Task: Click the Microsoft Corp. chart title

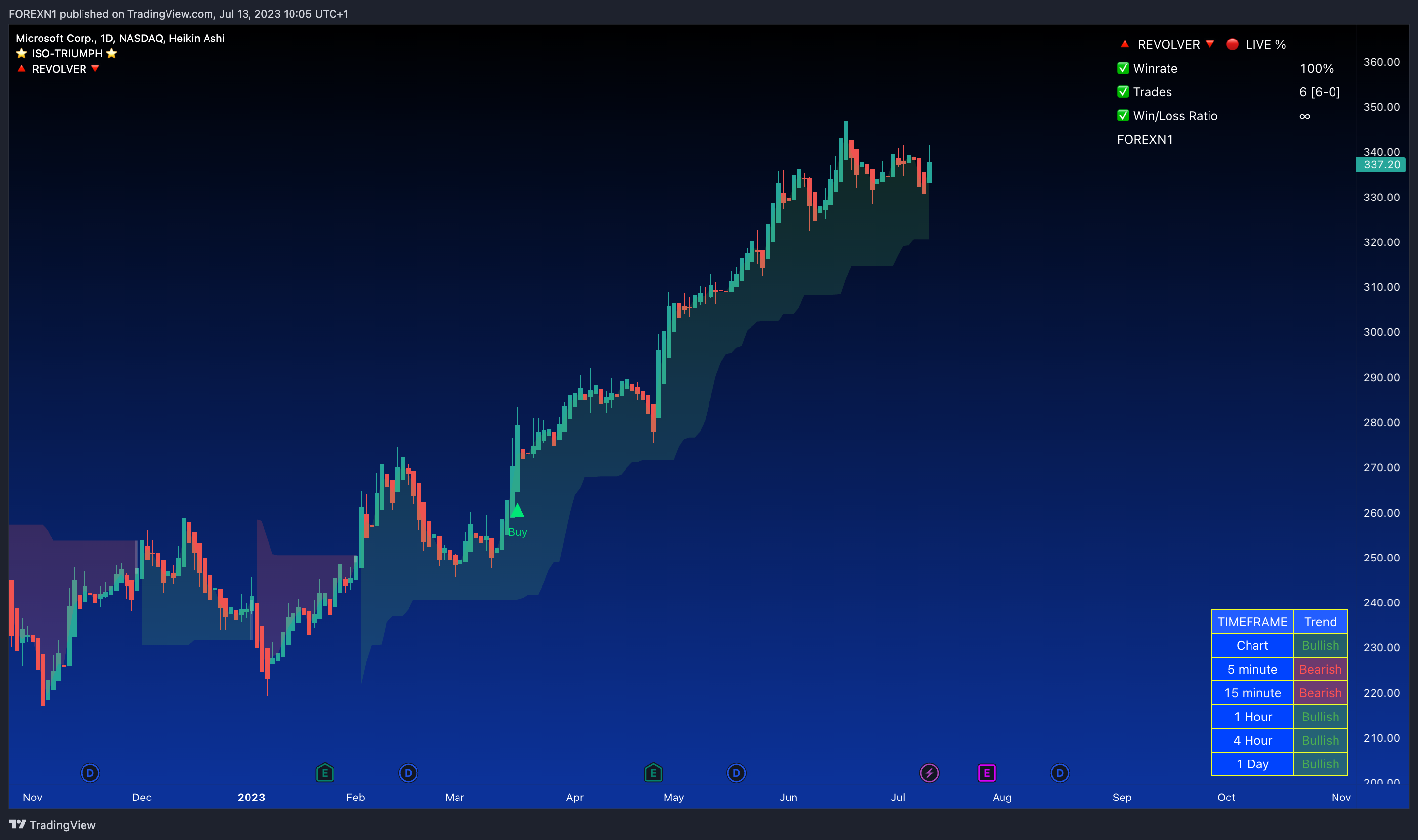Action: tap(120, 38)
